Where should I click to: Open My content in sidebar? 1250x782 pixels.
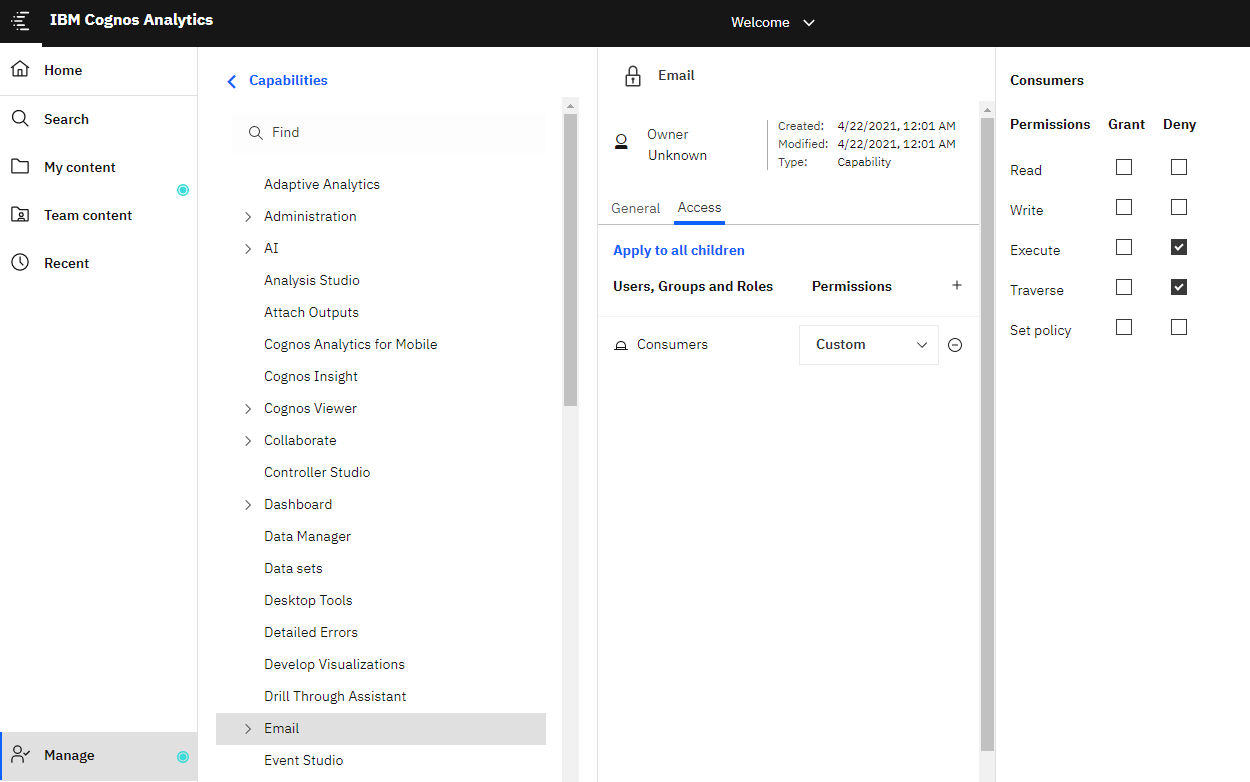coord(99,167)
